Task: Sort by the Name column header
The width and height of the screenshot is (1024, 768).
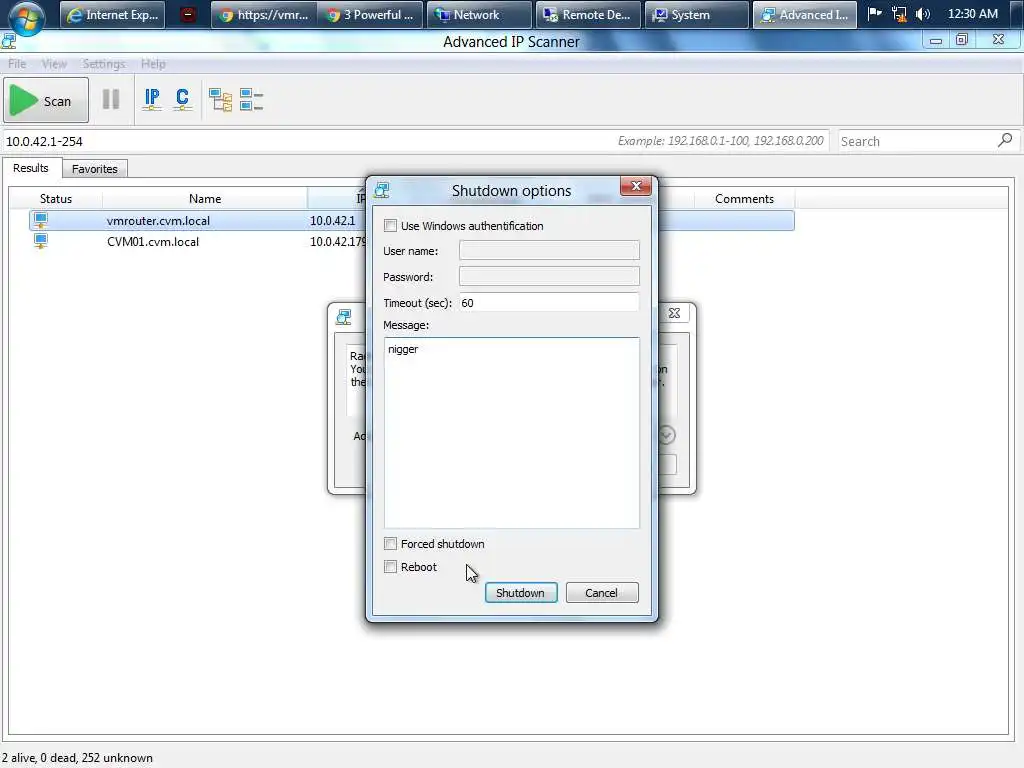Action: (204, 199)
